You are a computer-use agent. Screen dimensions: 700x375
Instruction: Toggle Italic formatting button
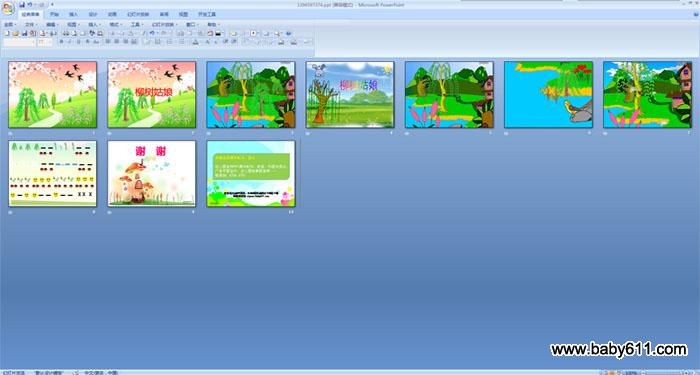coord(70,42)
